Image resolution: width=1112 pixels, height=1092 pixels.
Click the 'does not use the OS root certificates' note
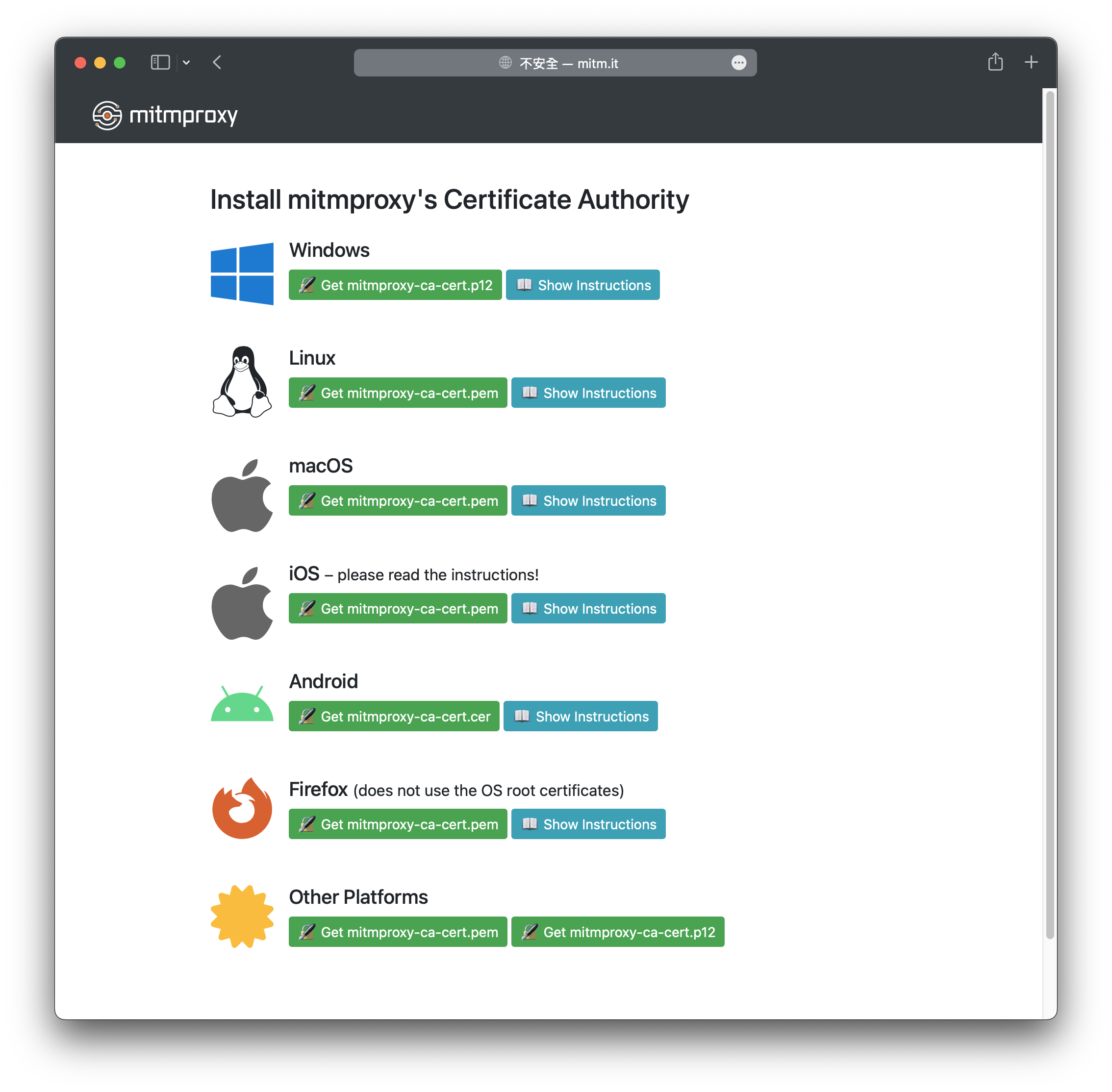[489, 790]
